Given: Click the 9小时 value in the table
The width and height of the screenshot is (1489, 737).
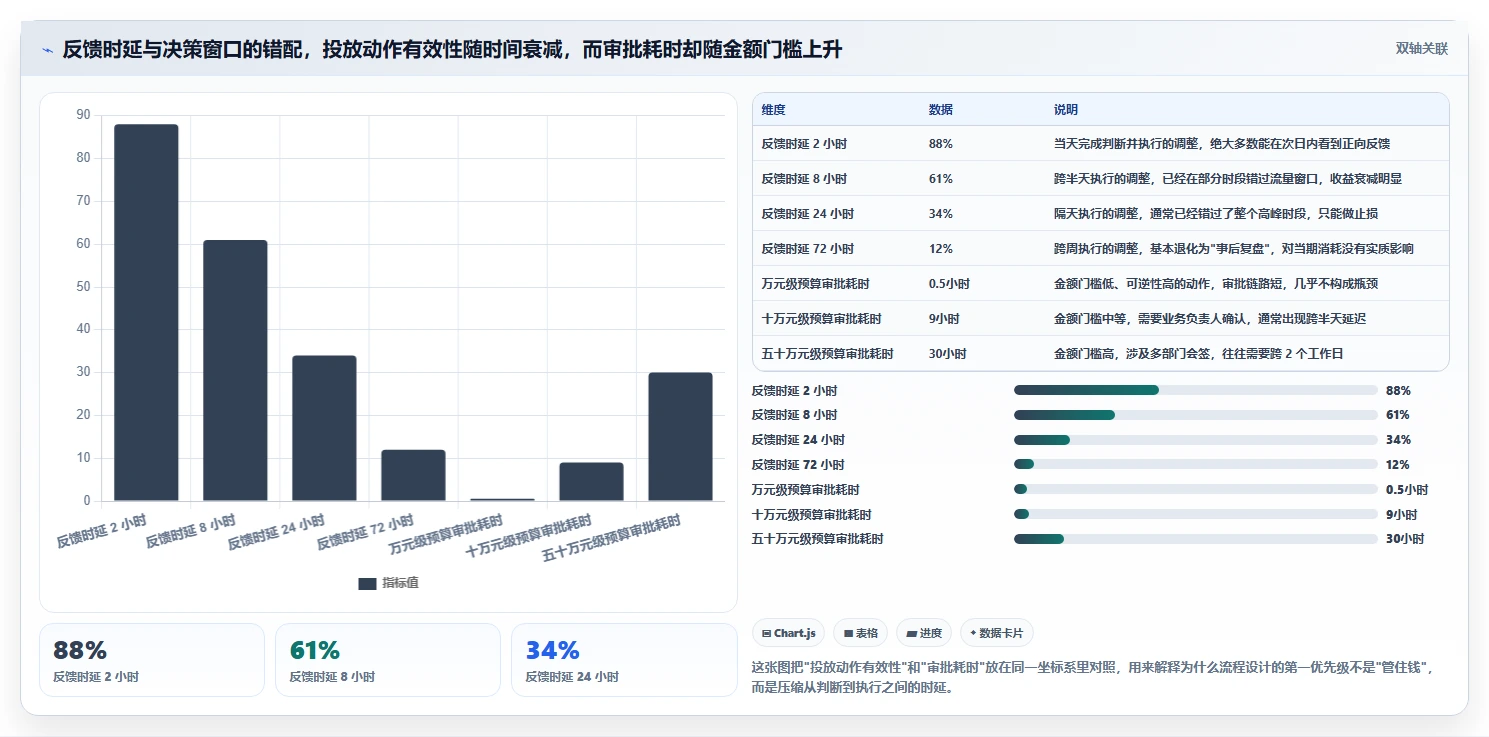Looking at the screenshot, I should [944, 319].
